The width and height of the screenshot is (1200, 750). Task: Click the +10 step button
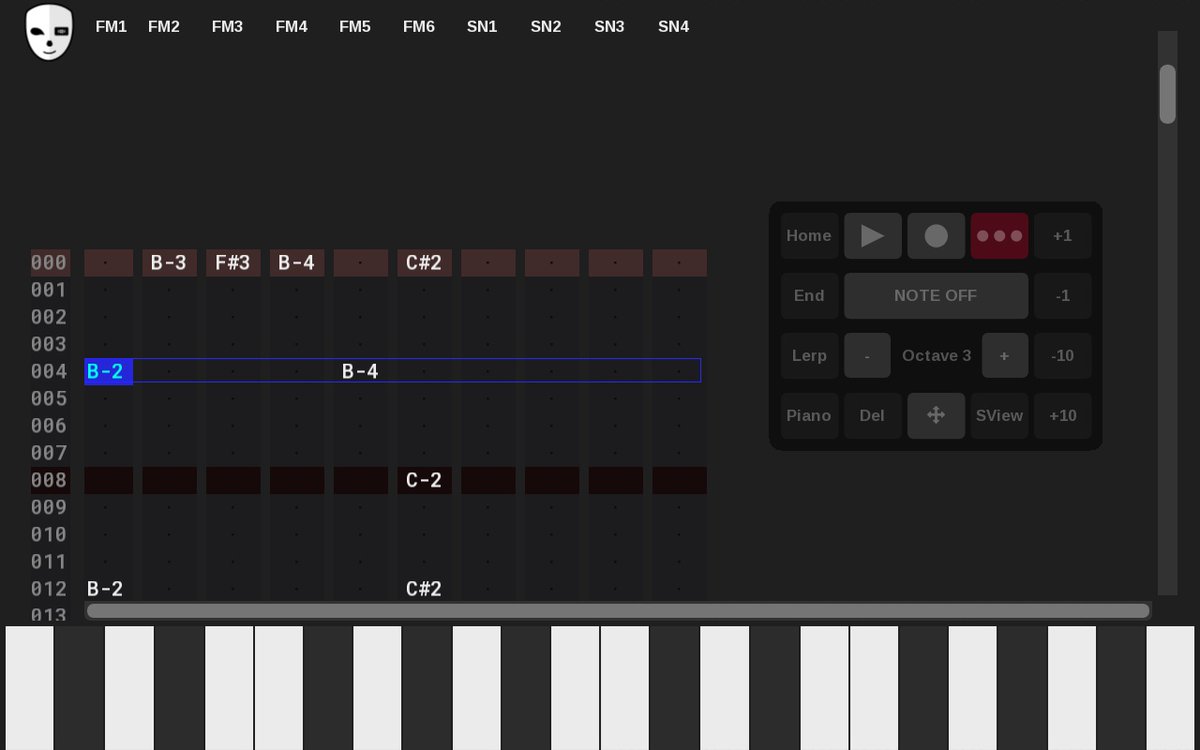[x=1063, y=416]
